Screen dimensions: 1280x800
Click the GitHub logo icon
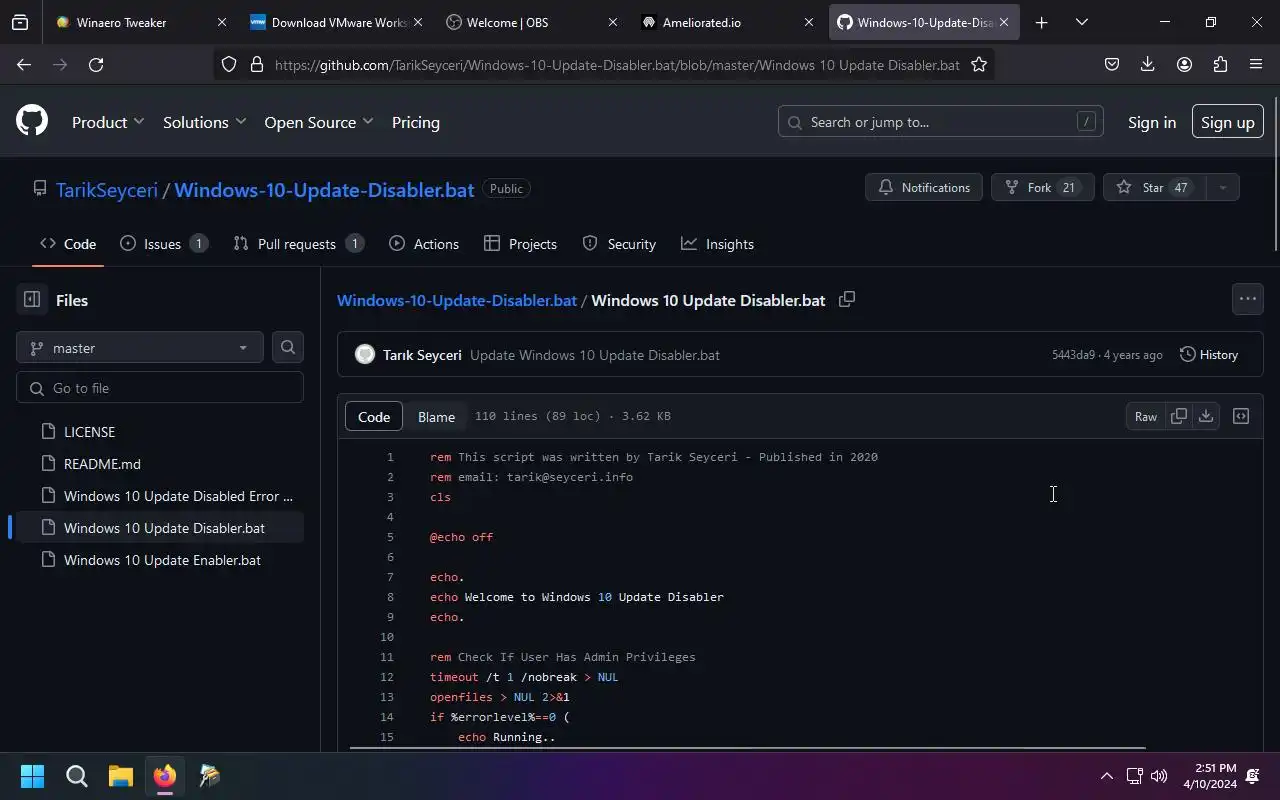click(x=32, y=122)
